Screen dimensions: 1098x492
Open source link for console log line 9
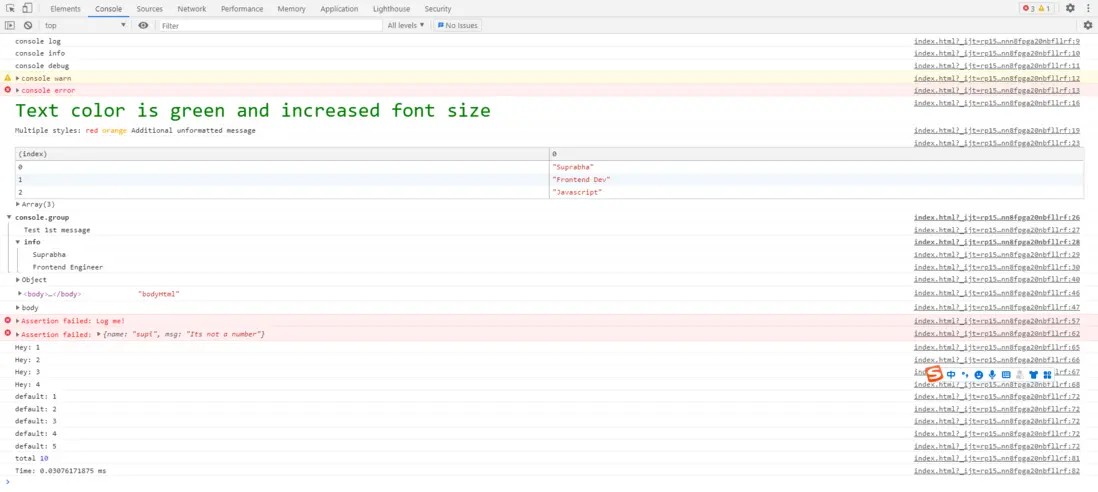click(x=996, y=41)
